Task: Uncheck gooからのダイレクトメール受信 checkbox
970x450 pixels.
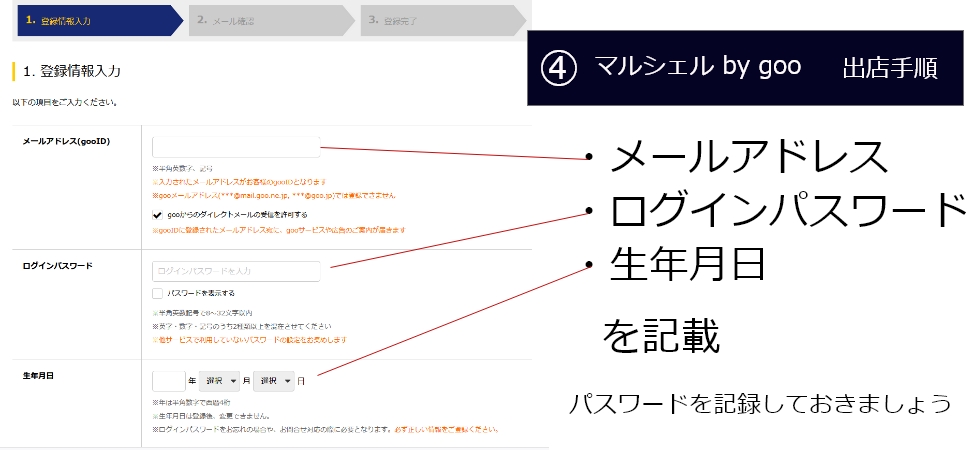Action: [x=157, y=215]
